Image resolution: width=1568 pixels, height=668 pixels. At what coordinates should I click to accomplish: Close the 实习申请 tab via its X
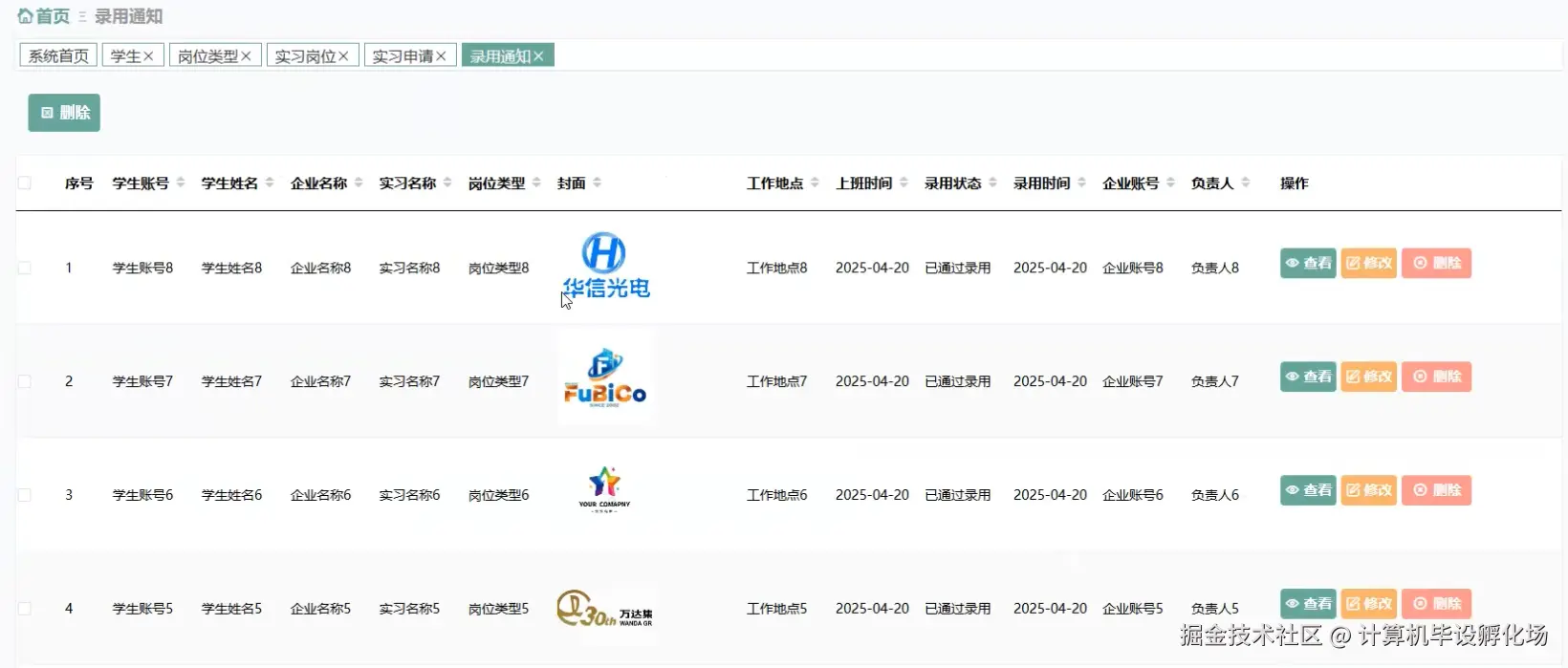coord(441,56)
